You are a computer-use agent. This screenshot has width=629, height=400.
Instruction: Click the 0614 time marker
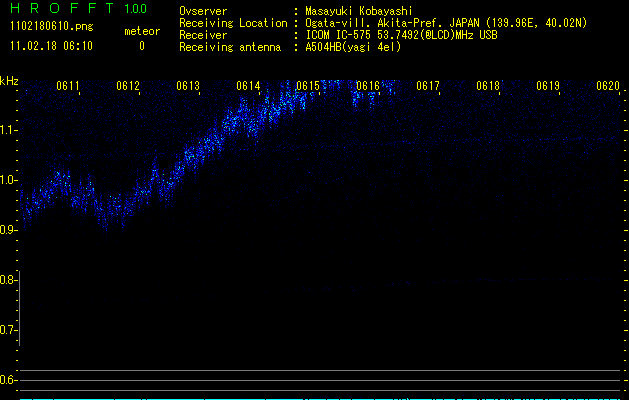[x=248, y=86]
